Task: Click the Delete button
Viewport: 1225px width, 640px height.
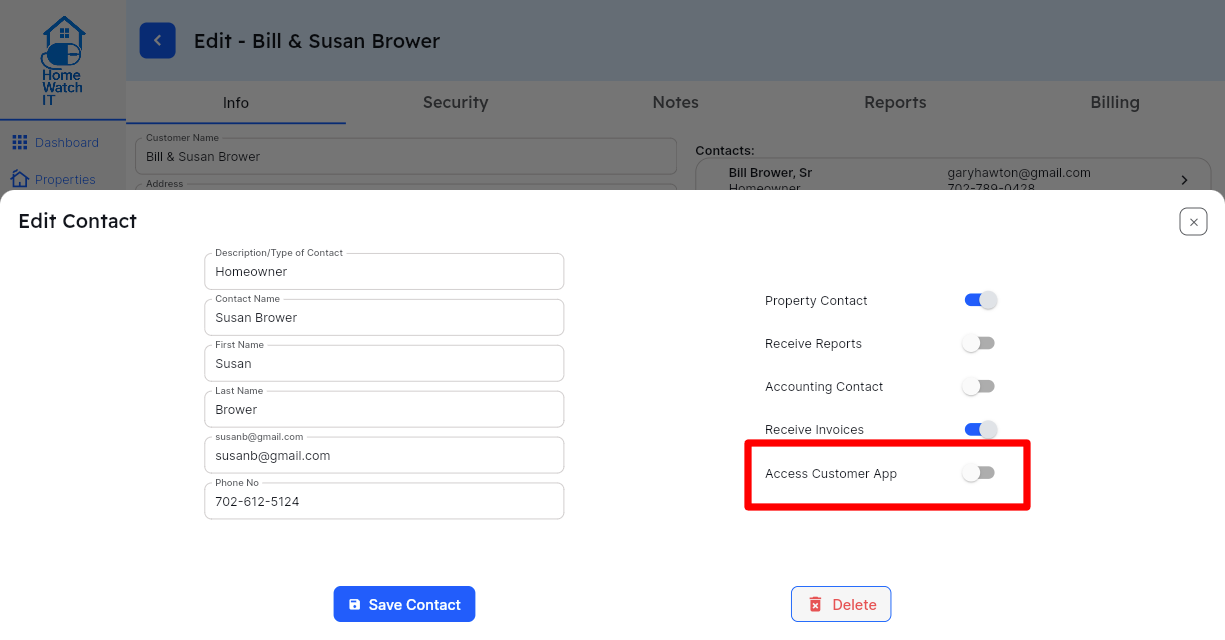Action: (841, 604)
